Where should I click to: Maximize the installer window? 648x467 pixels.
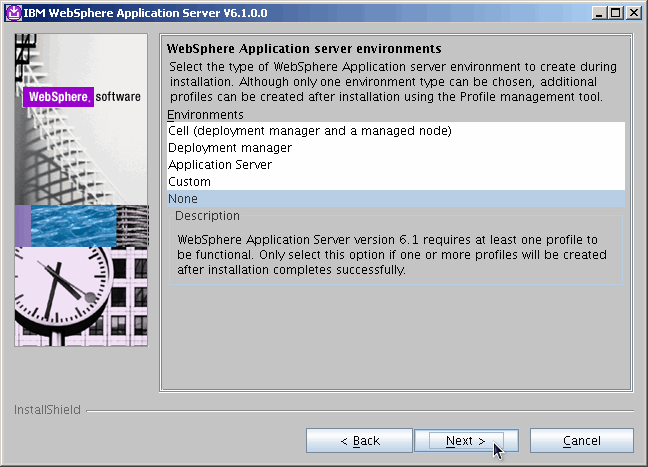[x=616, y=12]
